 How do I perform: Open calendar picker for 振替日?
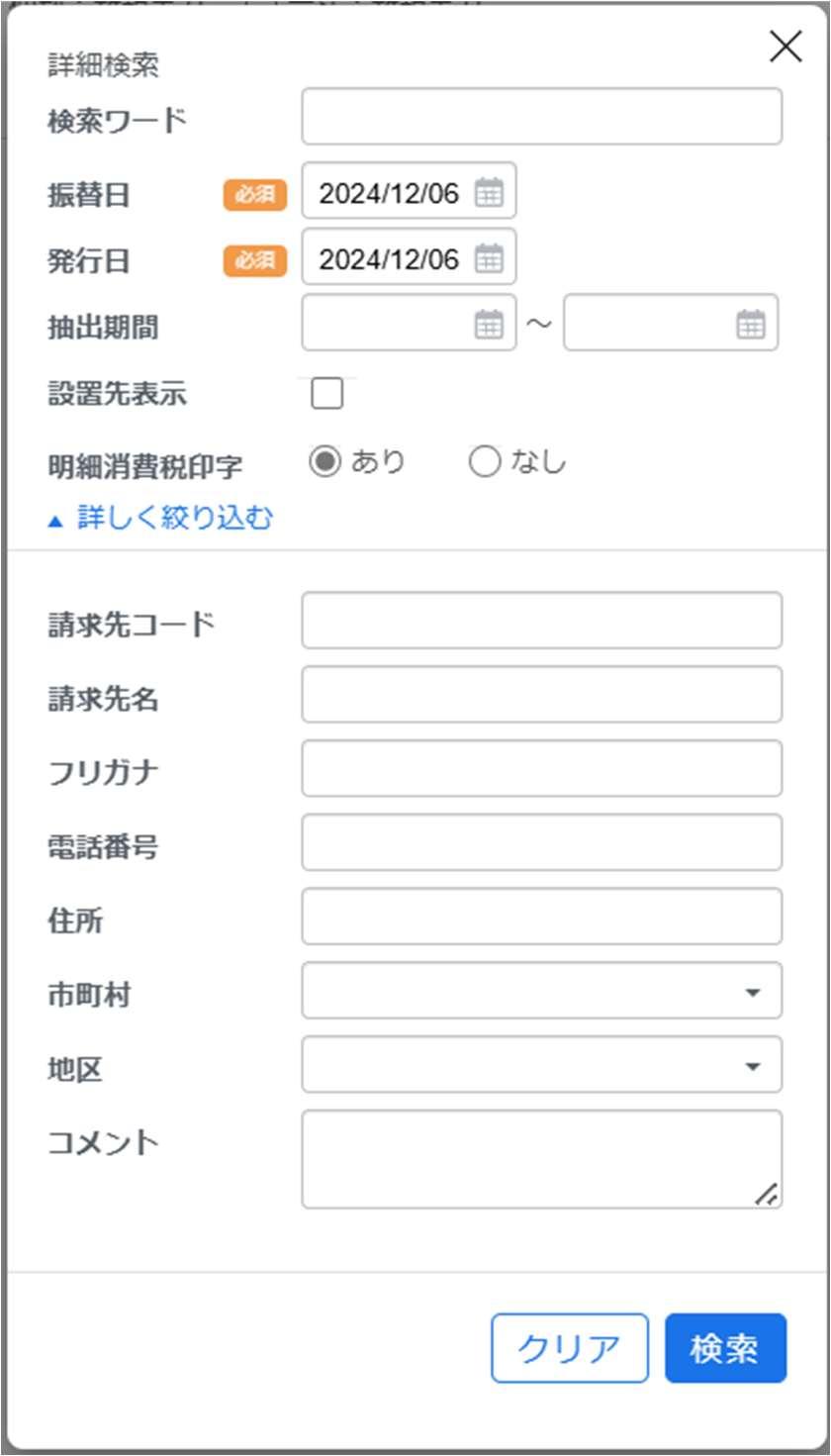coord(489,193)
